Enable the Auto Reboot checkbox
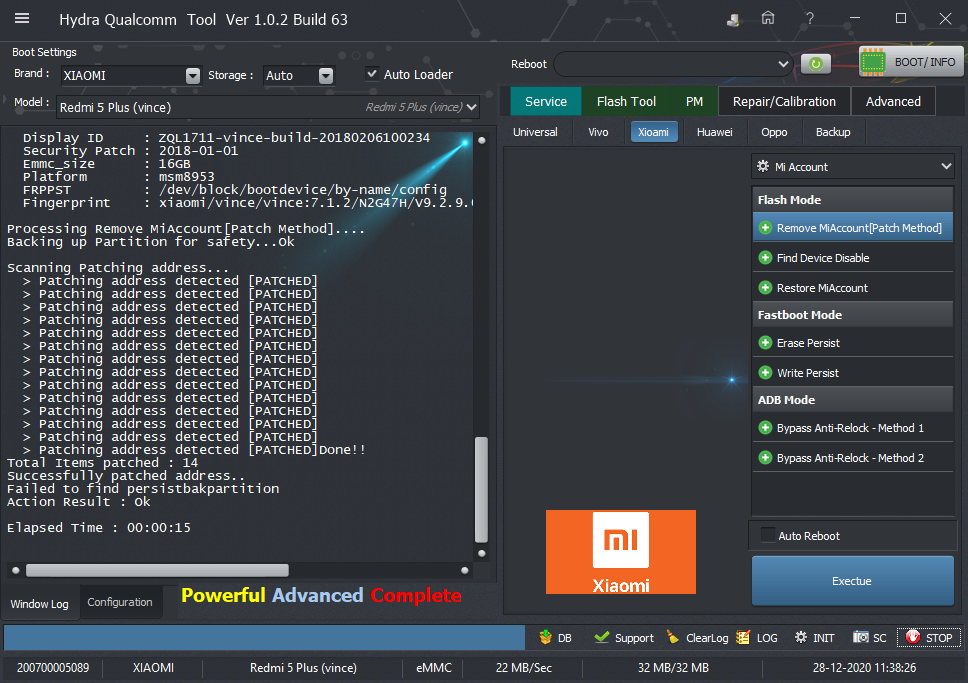This screenshot has width=968, height=683. pyautogui.click(x=768, y=535)
